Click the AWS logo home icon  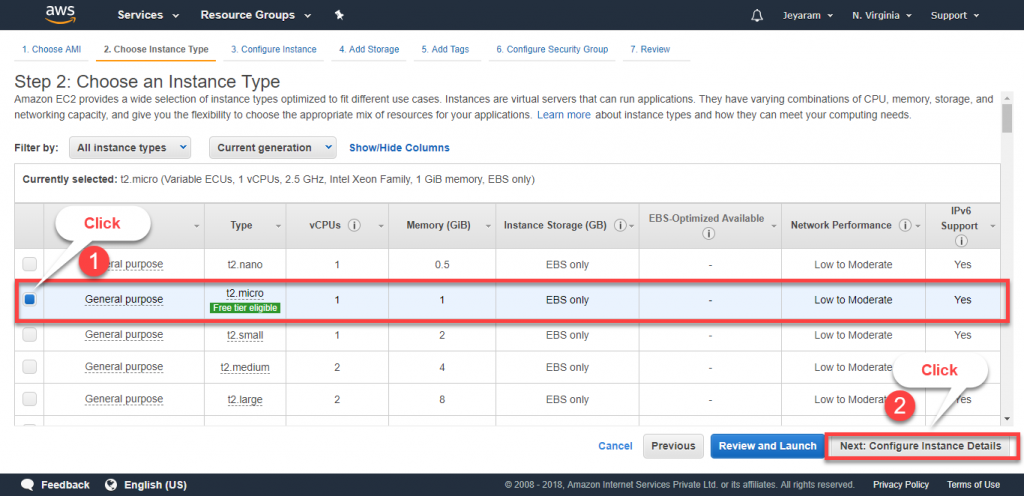tap(61, 14)
